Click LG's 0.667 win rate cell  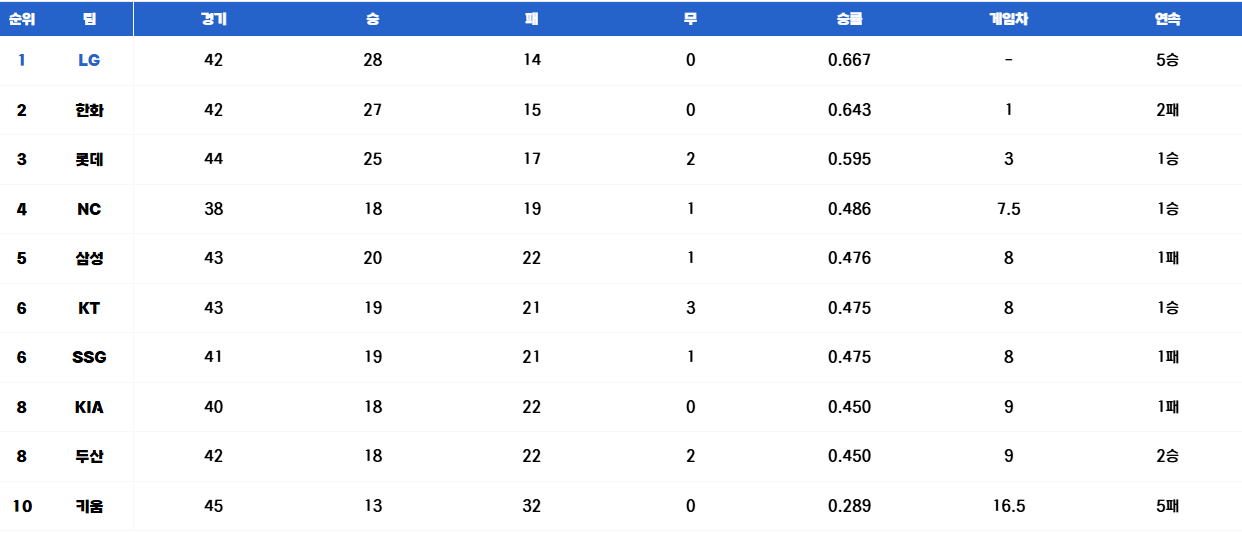[x=850, y=60]
